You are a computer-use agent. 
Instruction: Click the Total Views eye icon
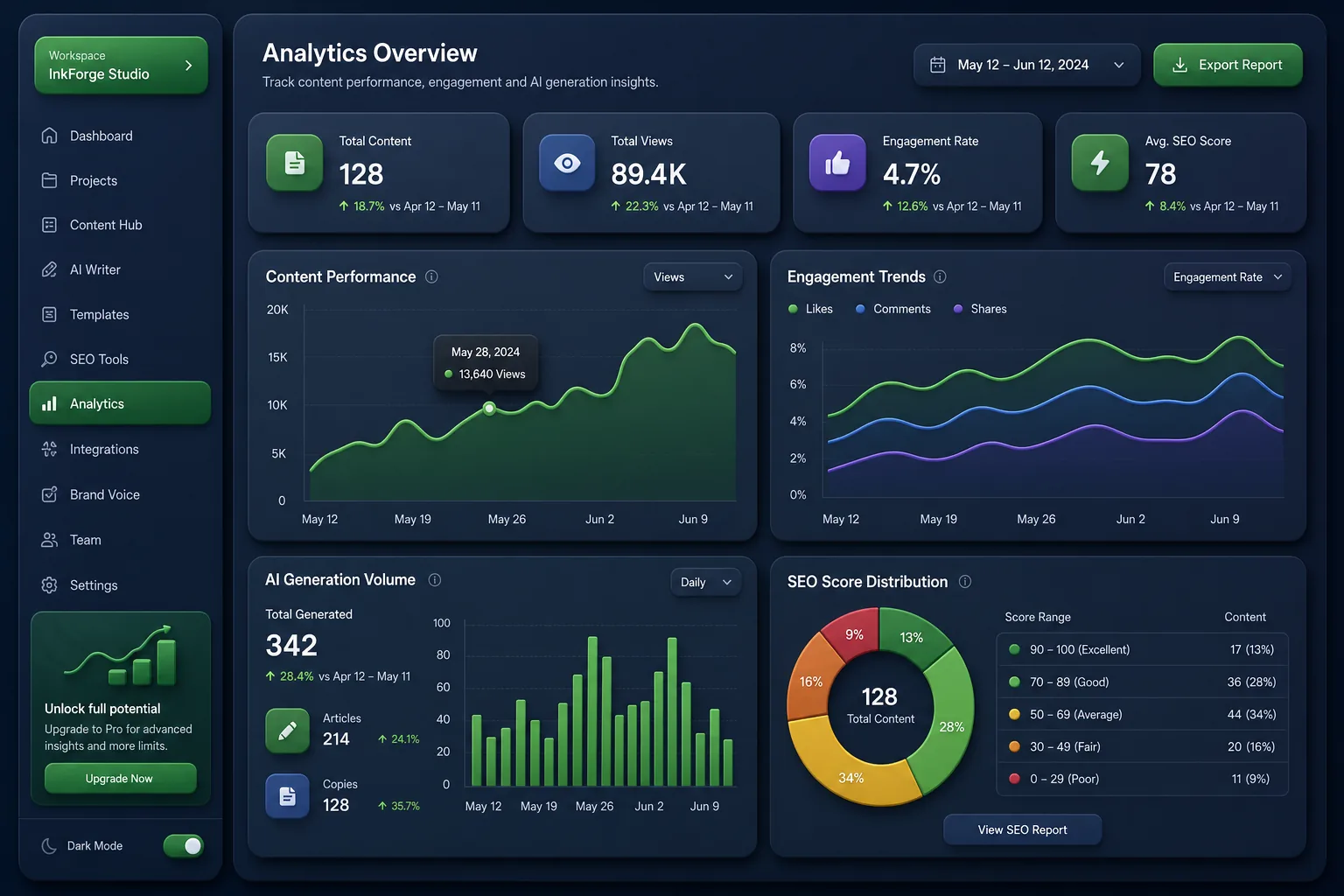[x=567, y=163]
